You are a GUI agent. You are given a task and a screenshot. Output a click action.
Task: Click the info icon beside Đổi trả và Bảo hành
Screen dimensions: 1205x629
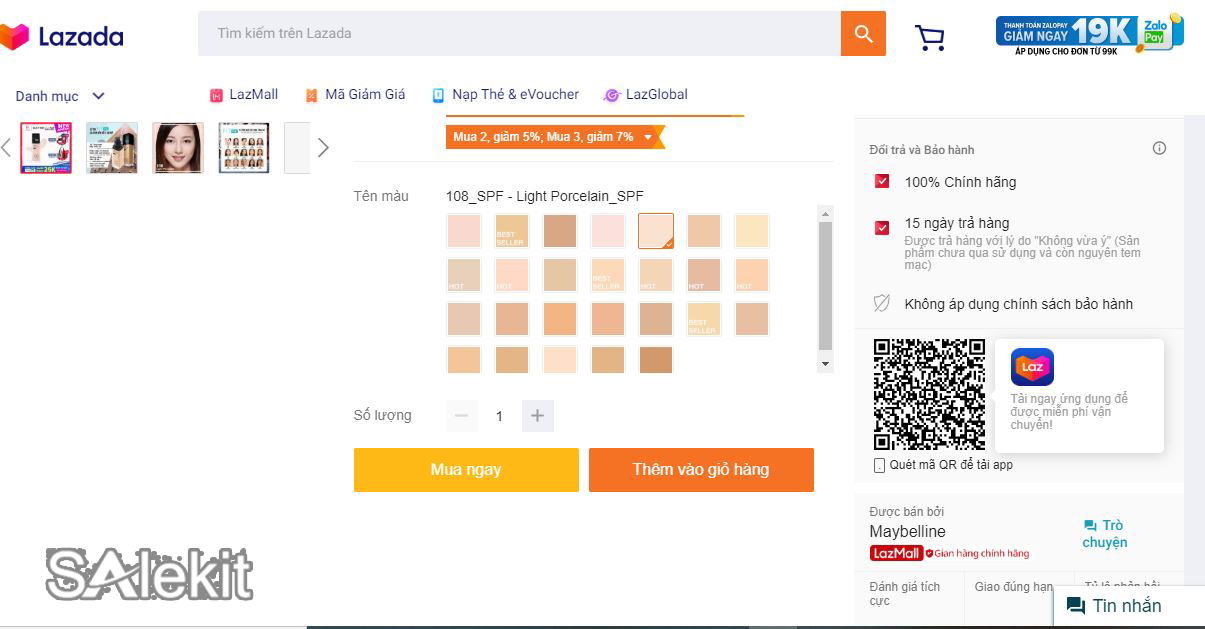1159,147
